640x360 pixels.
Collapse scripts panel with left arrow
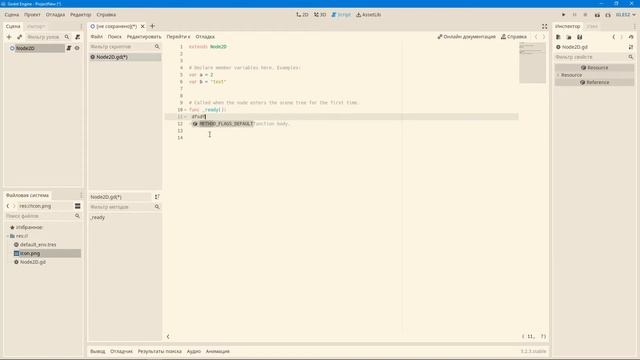(x=168, y=337)
